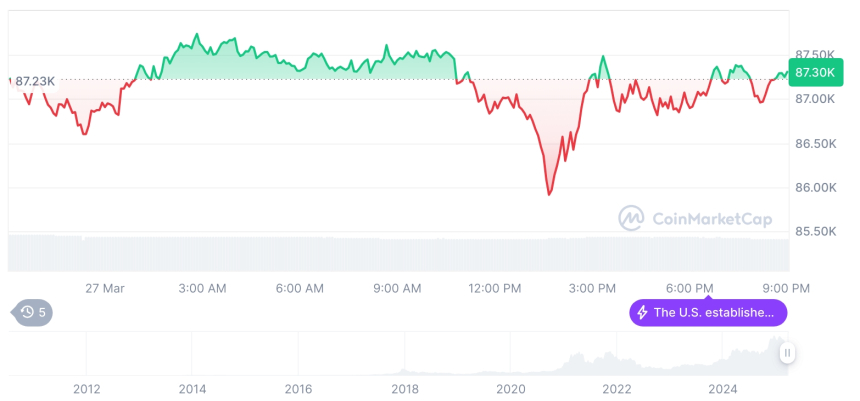860x401 pixels.
Task: Click the CoinMarketCap watermark text
Action: click(x=711, y=218)
